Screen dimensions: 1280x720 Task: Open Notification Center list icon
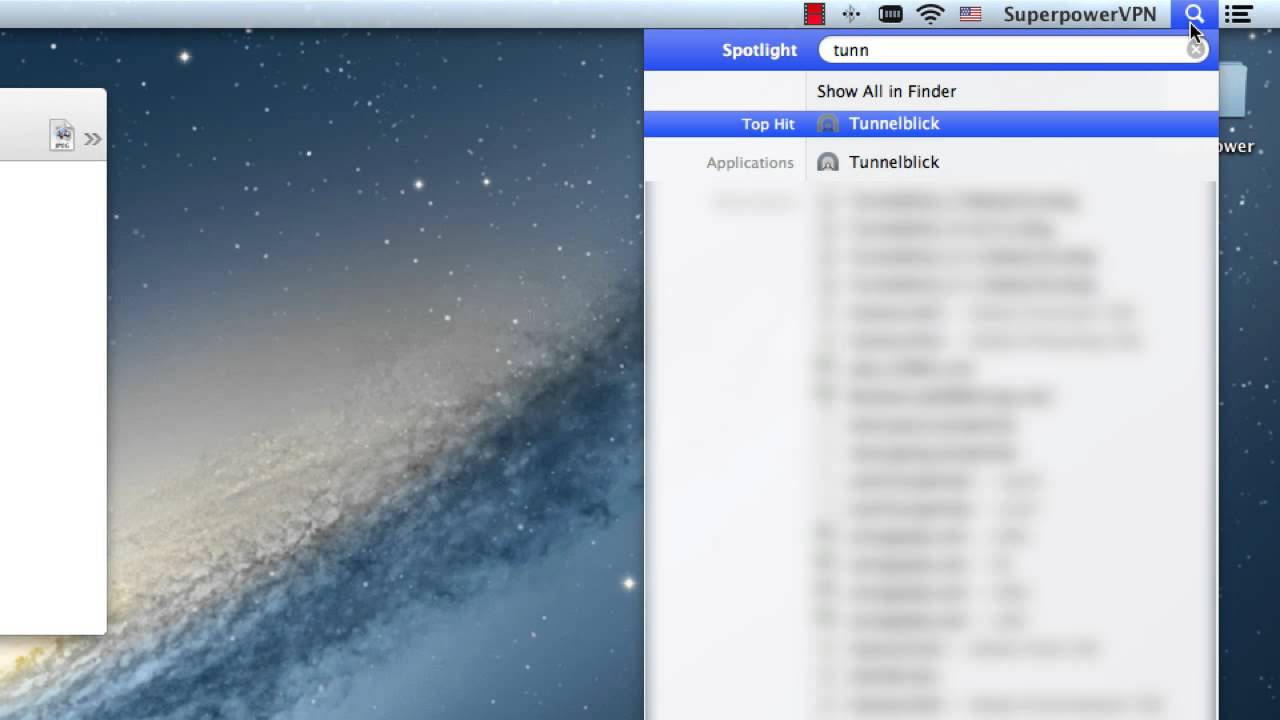coord(1239,14)
